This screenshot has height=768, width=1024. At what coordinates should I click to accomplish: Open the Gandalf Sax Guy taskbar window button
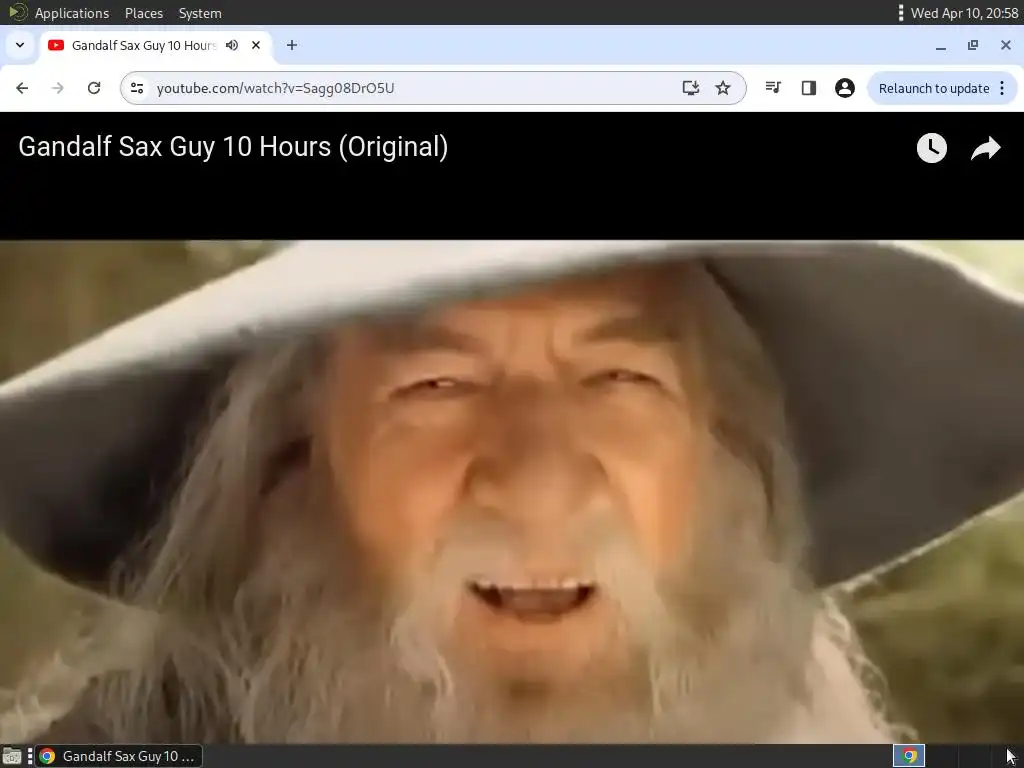point(119,756)
